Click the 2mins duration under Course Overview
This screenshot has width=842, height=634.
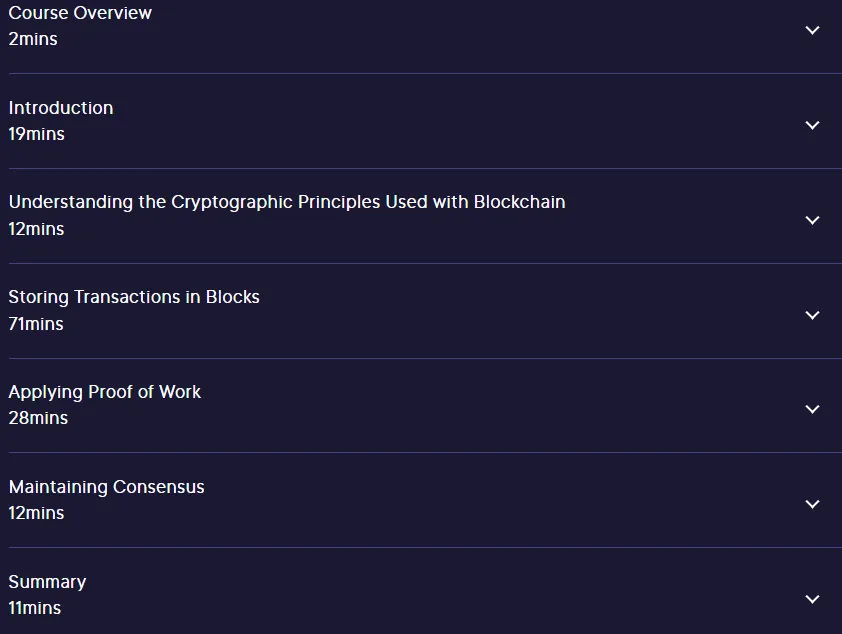pos(33,39)
